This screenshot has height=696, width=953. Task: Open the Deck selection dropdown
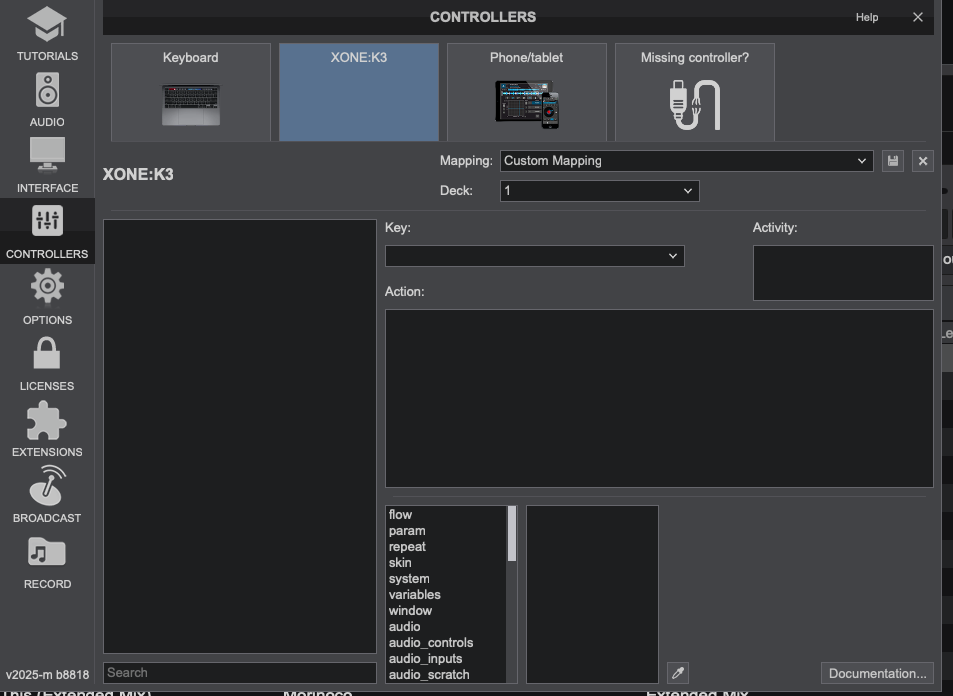click(x=599, y=191)
